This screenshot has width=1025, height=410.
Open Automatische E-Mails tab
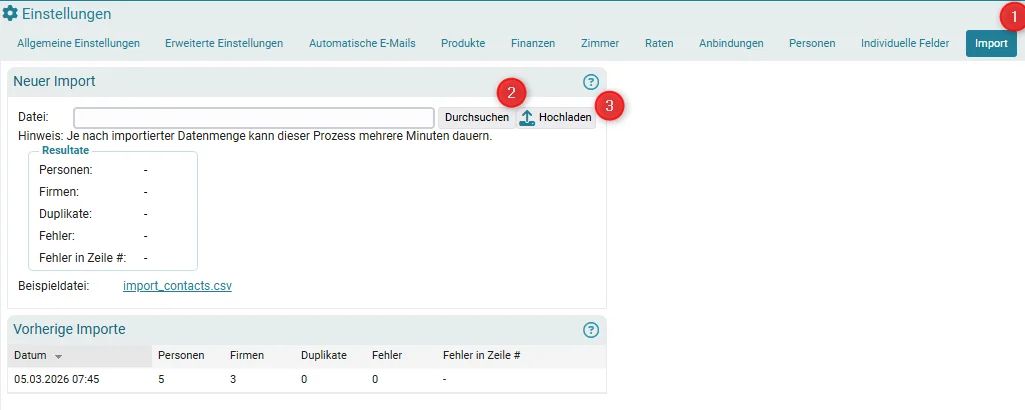click(x=362, y=43)
